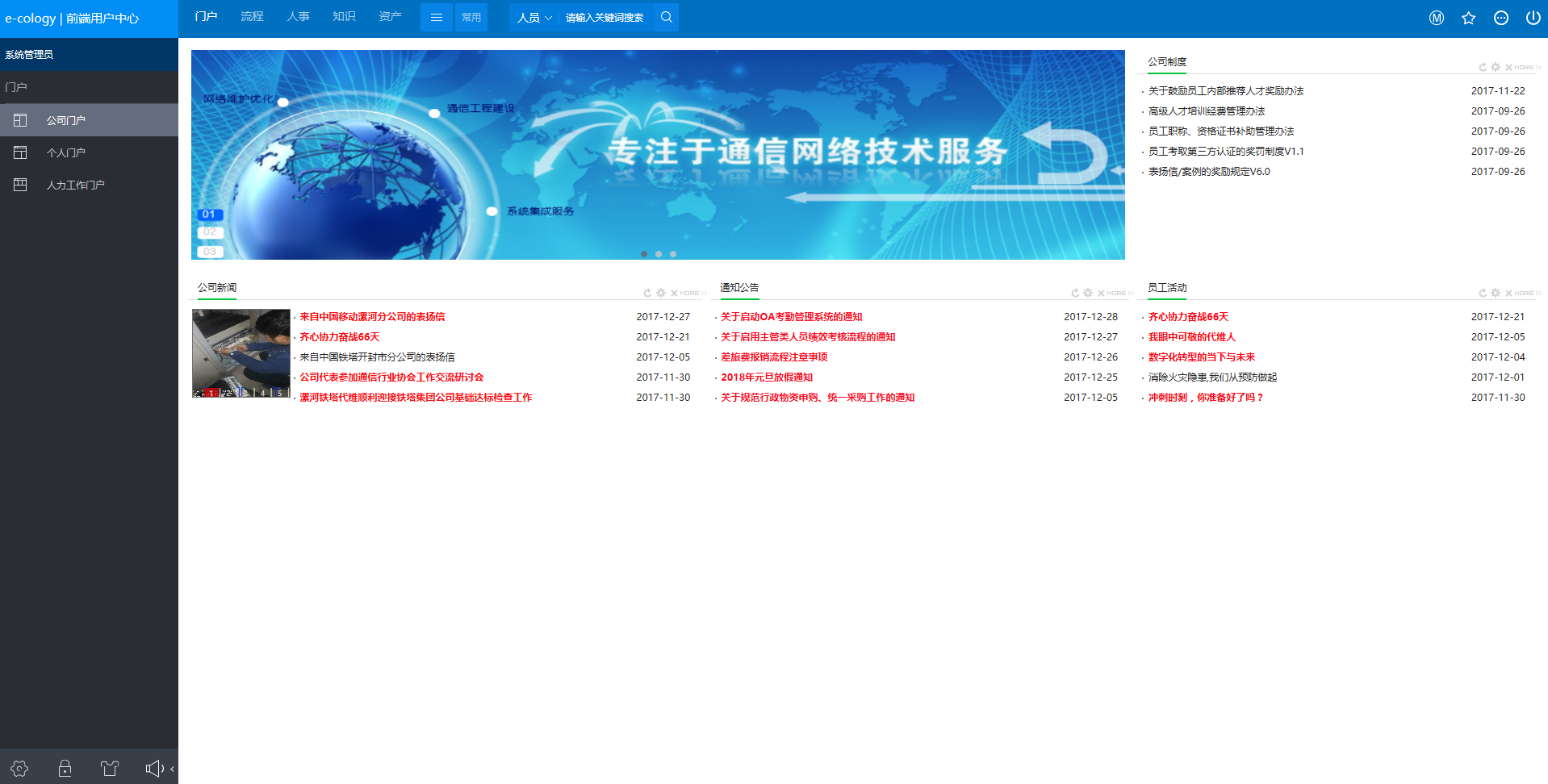Open news 来自中国移动漯河分公司的表扬信
The width and height of the screenshot is (1548, 784).
[372, 317]
